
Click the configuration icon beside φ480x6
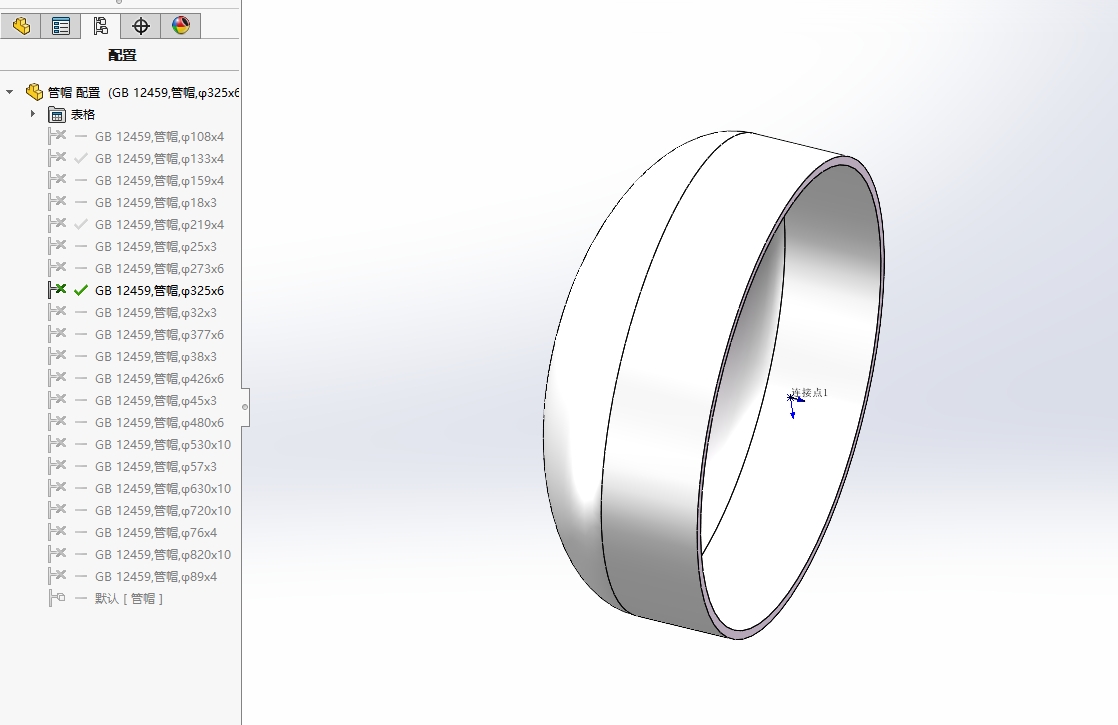coord(57,422)
